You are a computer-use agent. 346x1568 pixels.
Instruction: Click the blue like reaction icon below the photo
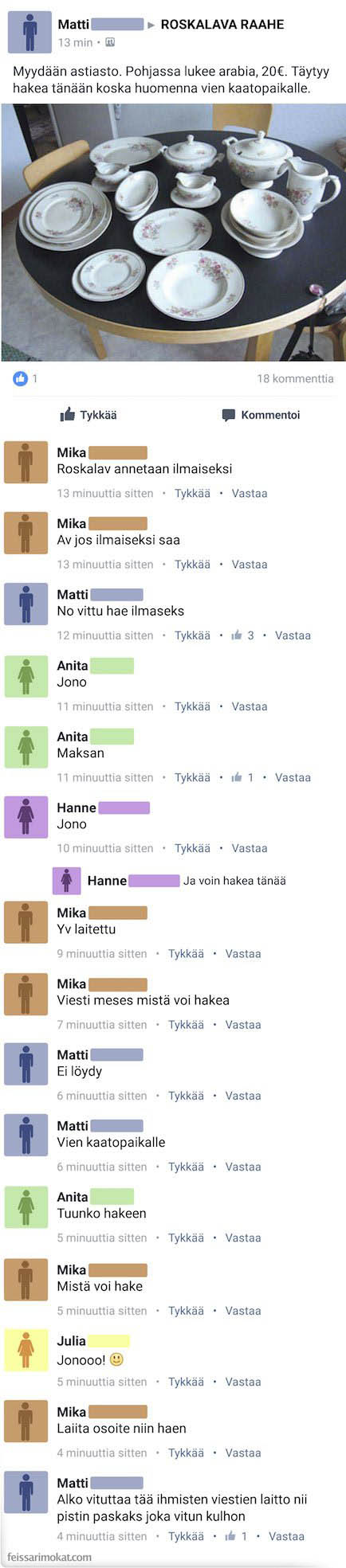(20, 378)
